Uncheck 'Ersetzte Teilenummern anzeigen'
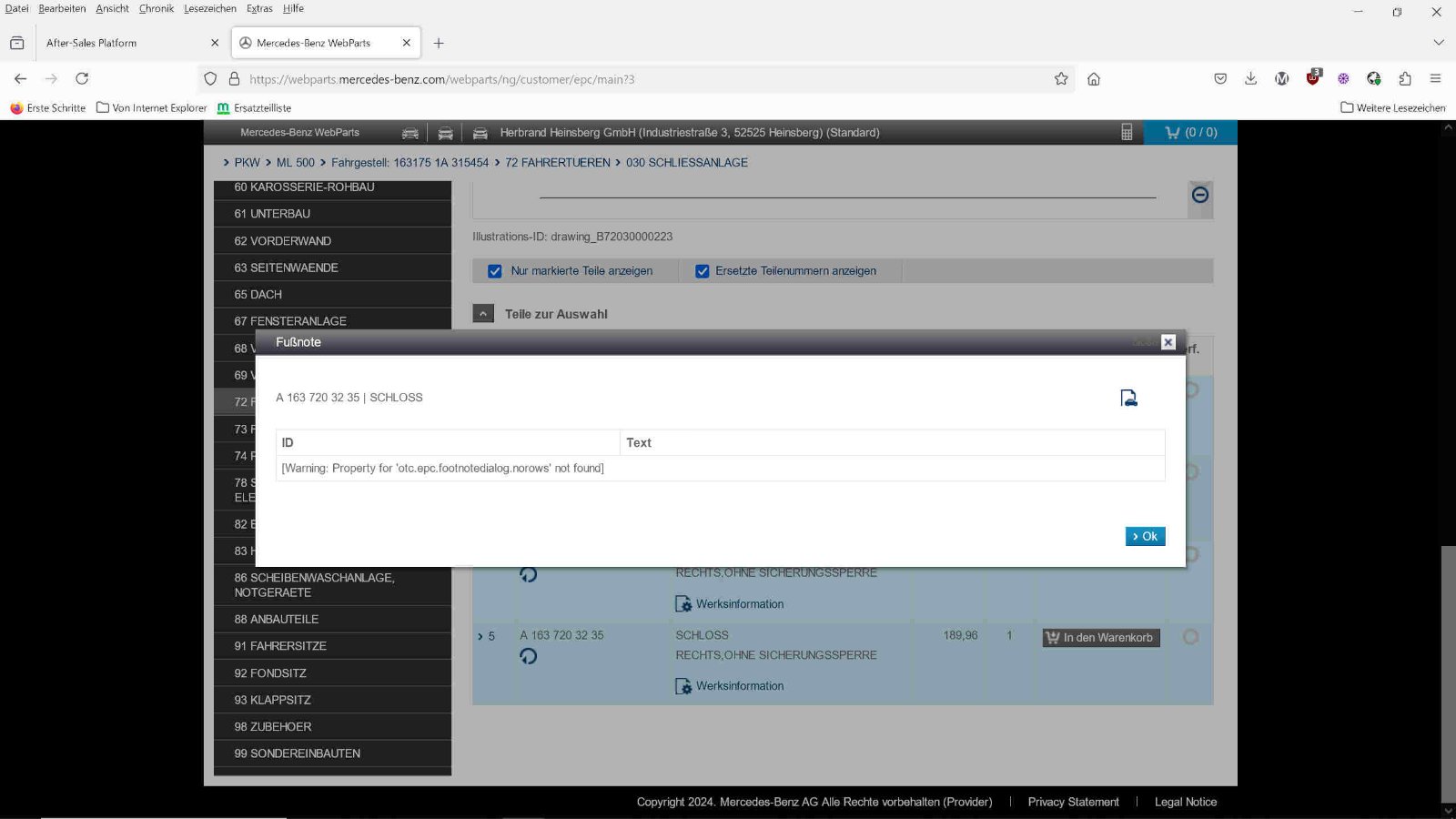This screenshot has width=1456, height=819. (703, 271)
